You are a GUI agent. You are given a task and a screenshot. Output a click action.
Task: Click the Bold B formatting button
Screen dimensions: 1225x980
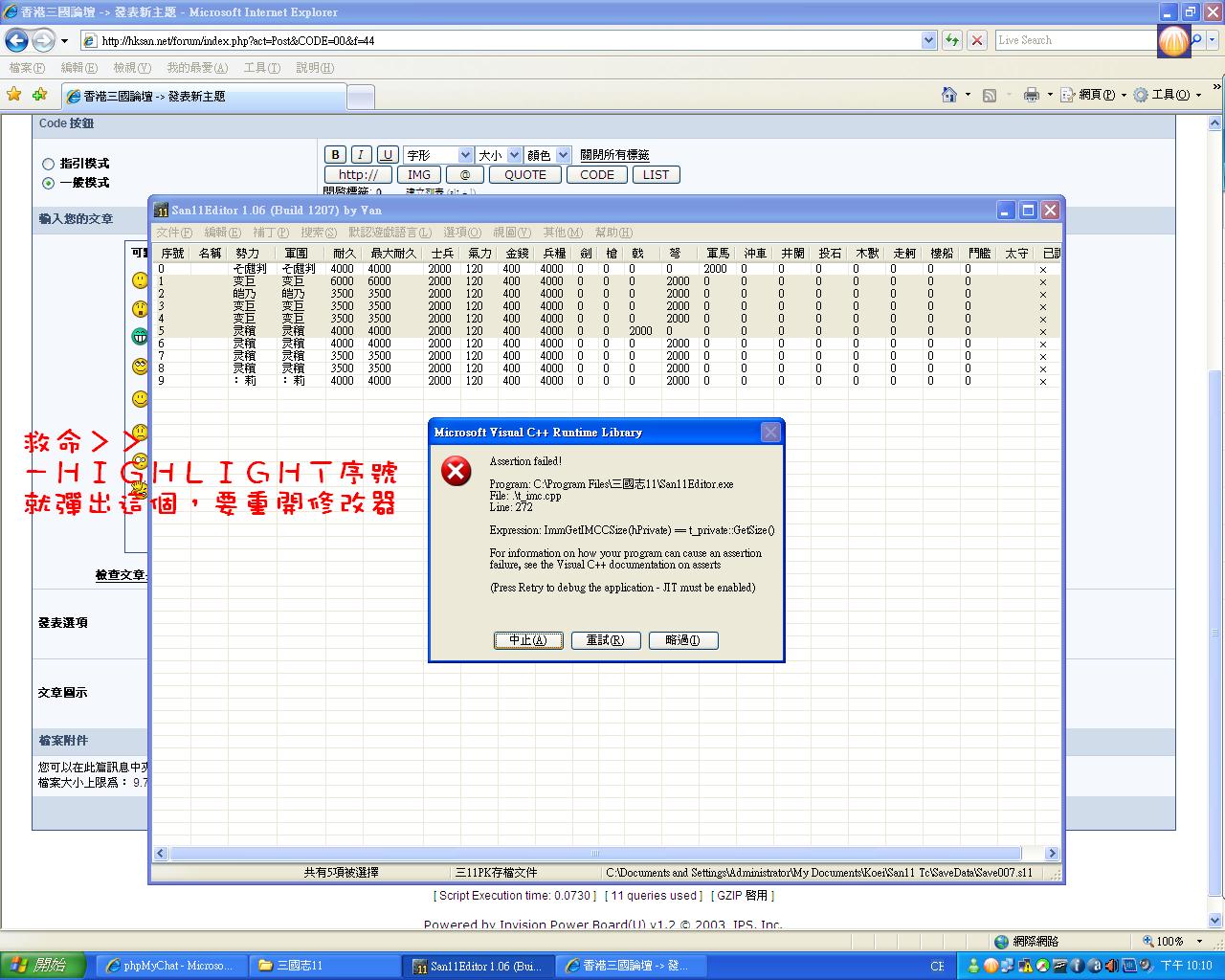coord(335,155)
